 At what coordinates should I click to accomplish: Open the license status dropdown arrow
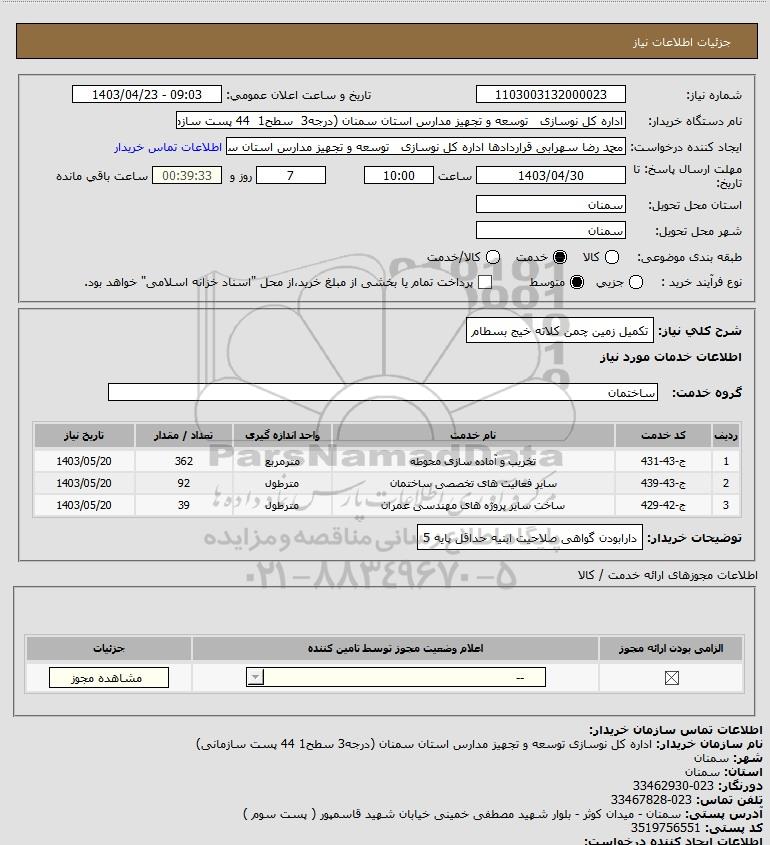[x=255, y=677]
